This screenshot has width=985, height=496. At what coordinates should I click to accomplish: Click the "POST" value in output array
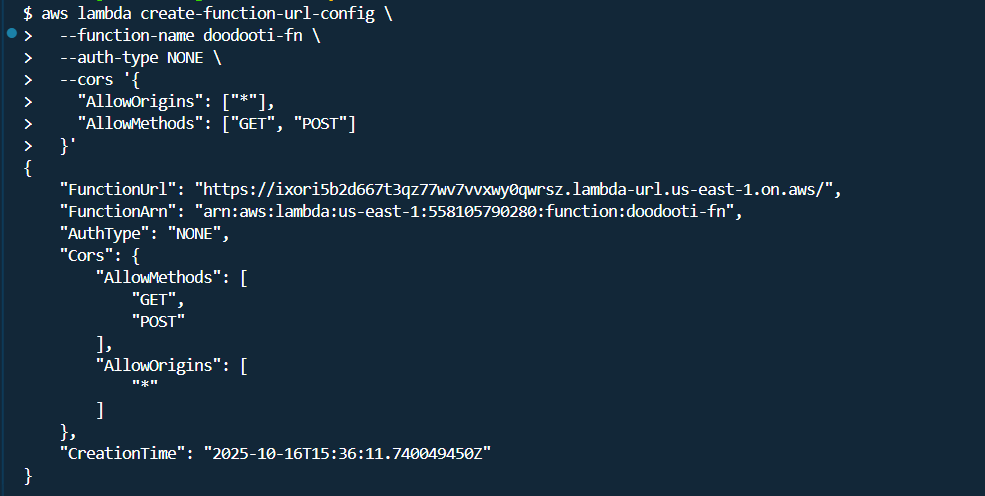point(158,321)
